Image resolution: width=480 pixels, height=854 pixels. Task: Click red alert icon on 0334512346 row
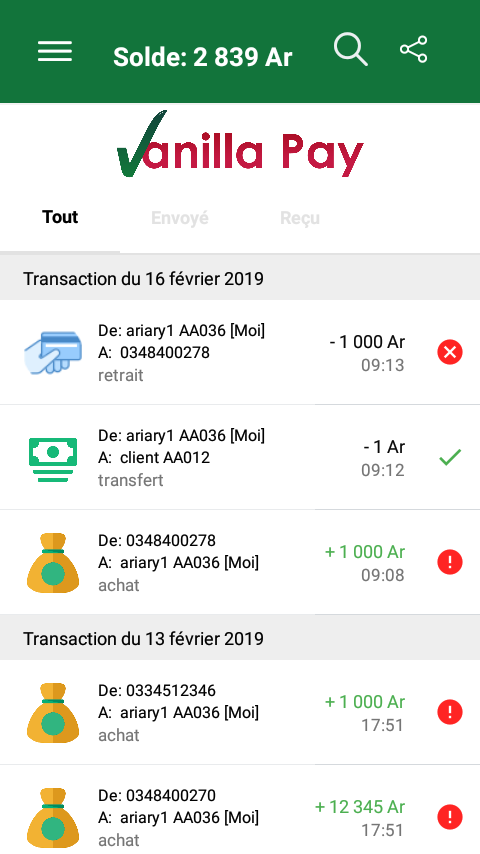(x=450, y=712)
